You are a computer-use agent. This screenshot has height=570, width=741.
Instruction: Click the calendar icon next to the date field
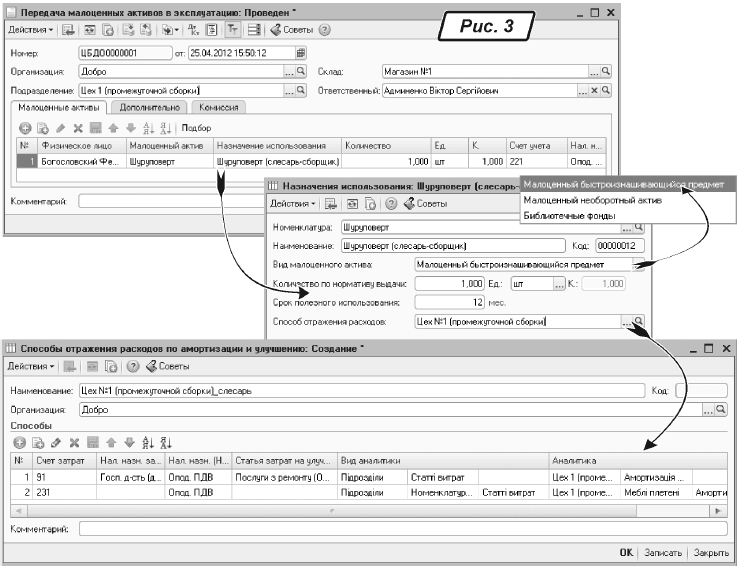click(x=301, y=52)
